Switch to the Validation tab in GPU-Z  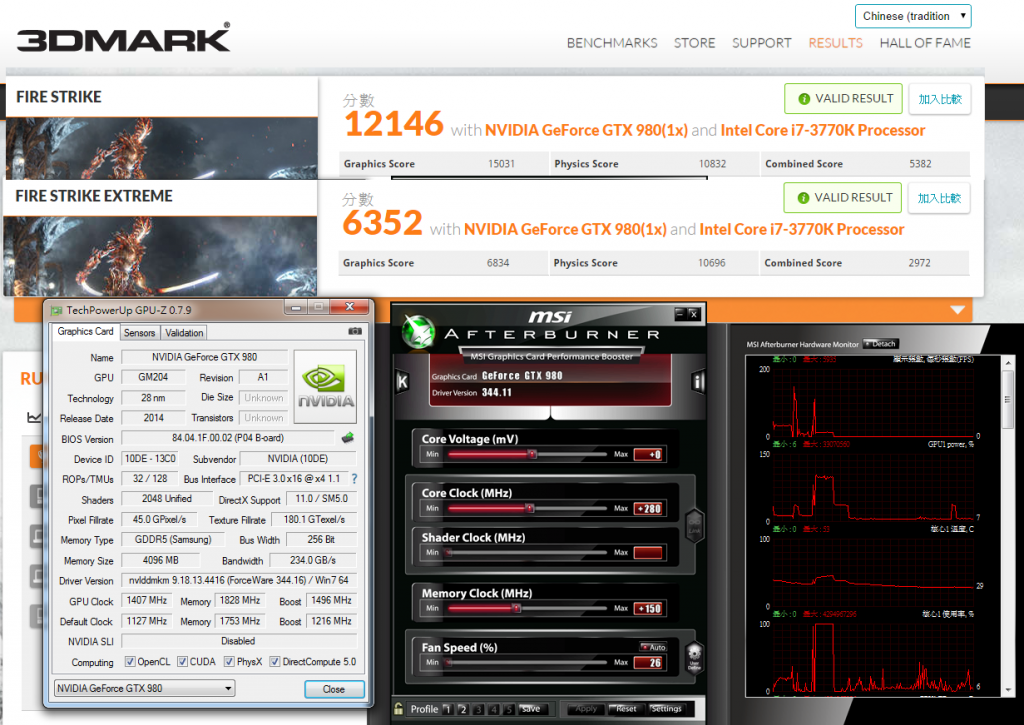point(184,332)
